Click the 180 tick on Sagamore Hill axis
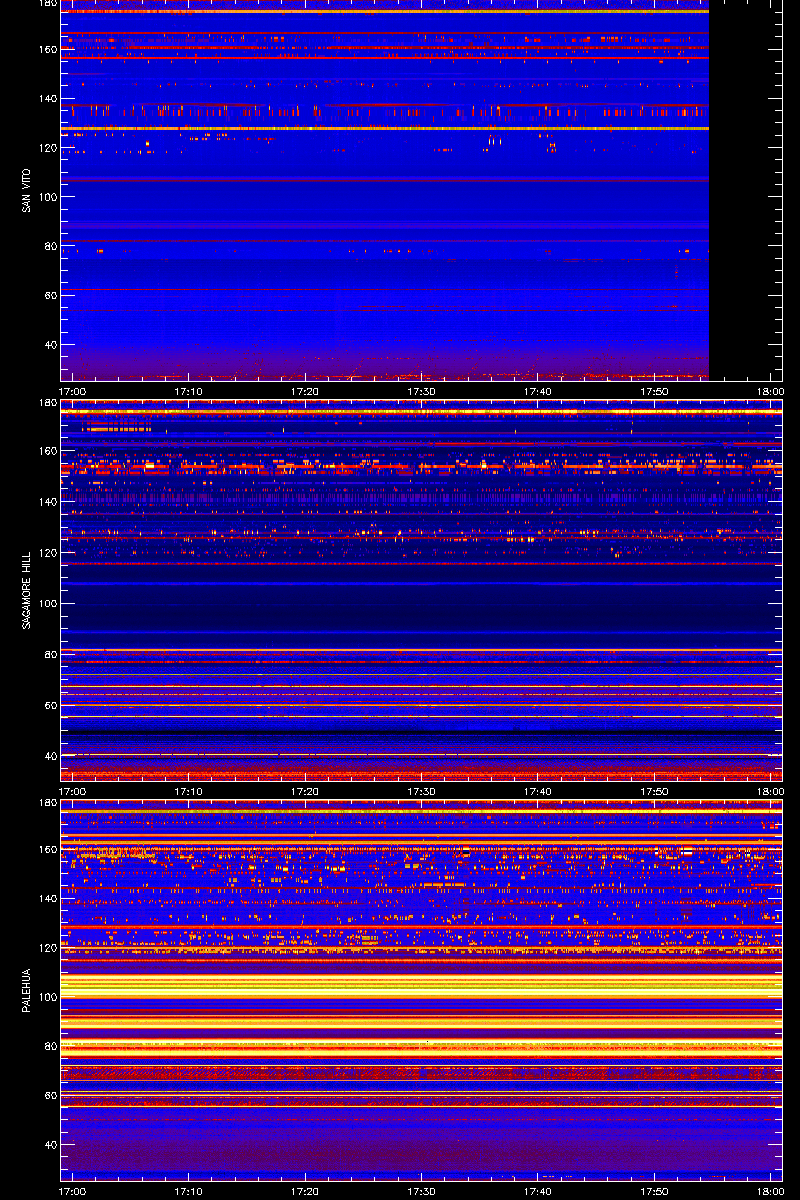Image resolution: width=800 pixels, height=1200 pixels. (47, 404)
